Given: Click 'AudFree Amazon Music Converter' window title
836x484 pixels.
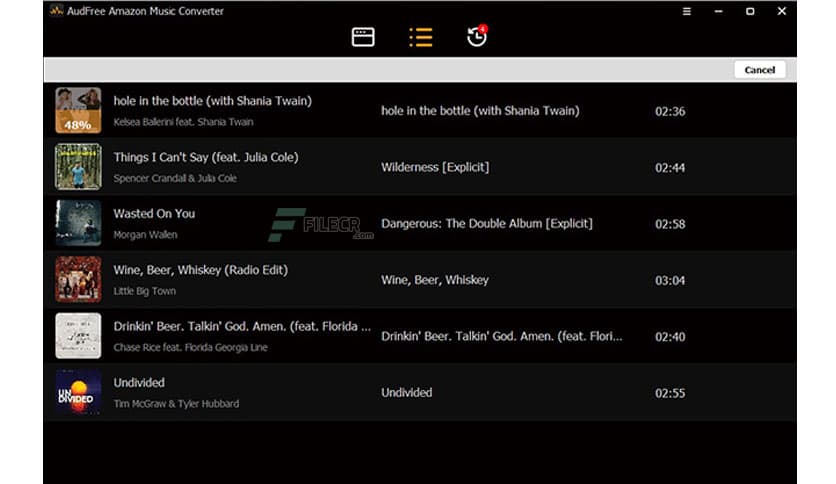Looking at the screenshot, I should 145,11.
